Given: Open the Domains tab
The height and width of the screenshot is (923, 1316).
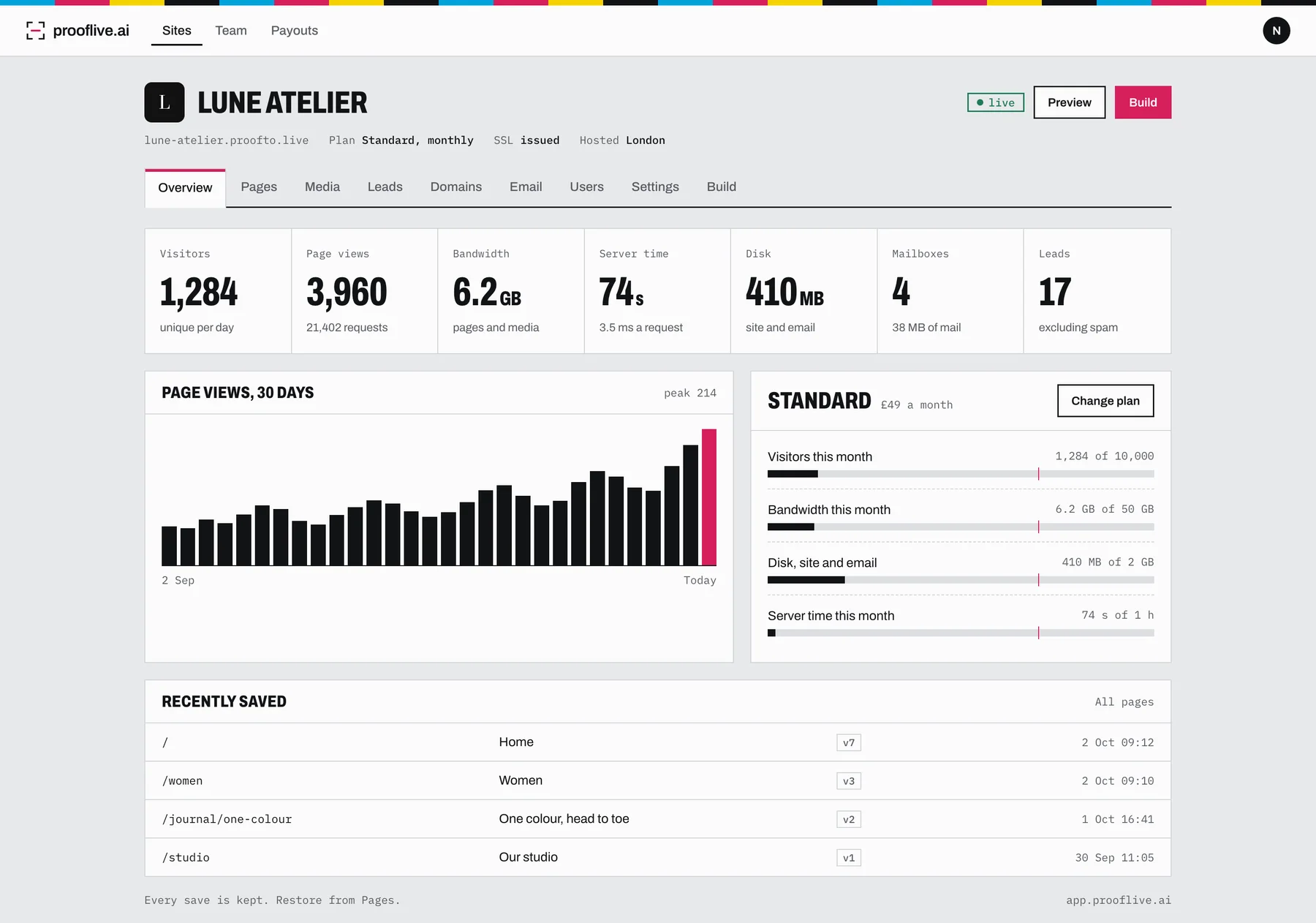Looking at the screenshot, I should [456, 187].
